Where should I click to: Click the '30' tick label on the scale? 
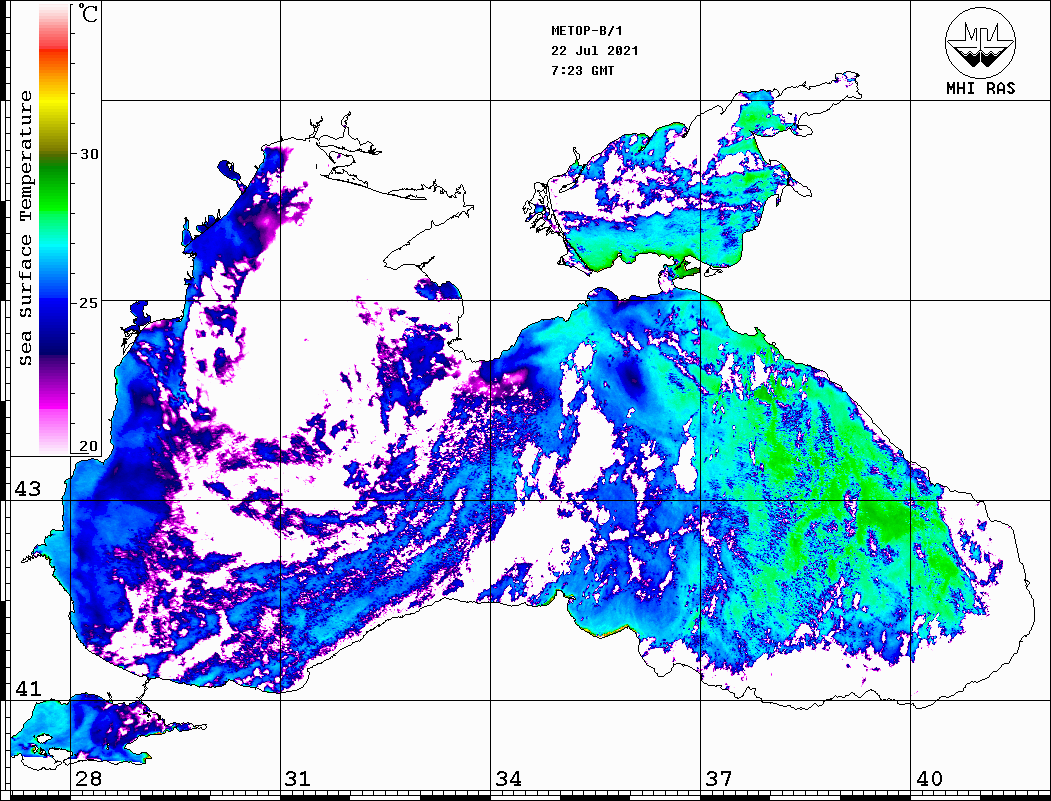click(x=89, y=154)
